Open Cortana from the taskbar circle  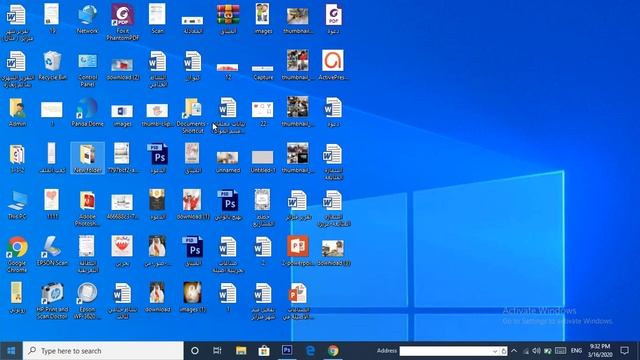pyautogui.click(x=195, y=351)
